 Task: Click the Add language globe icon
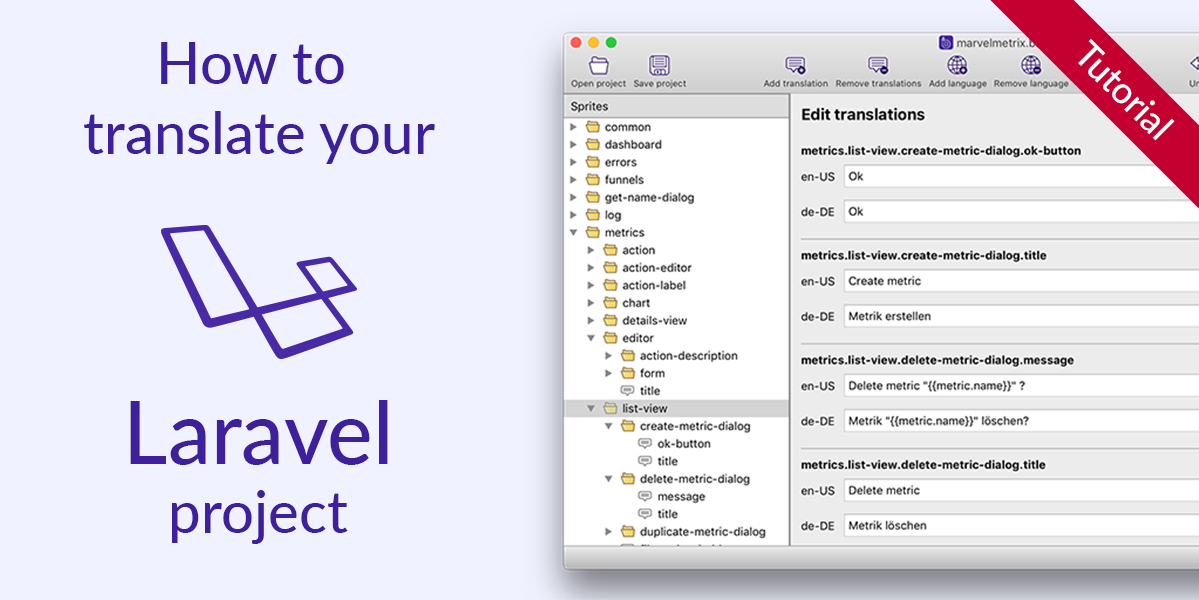[x=957, y=63]
